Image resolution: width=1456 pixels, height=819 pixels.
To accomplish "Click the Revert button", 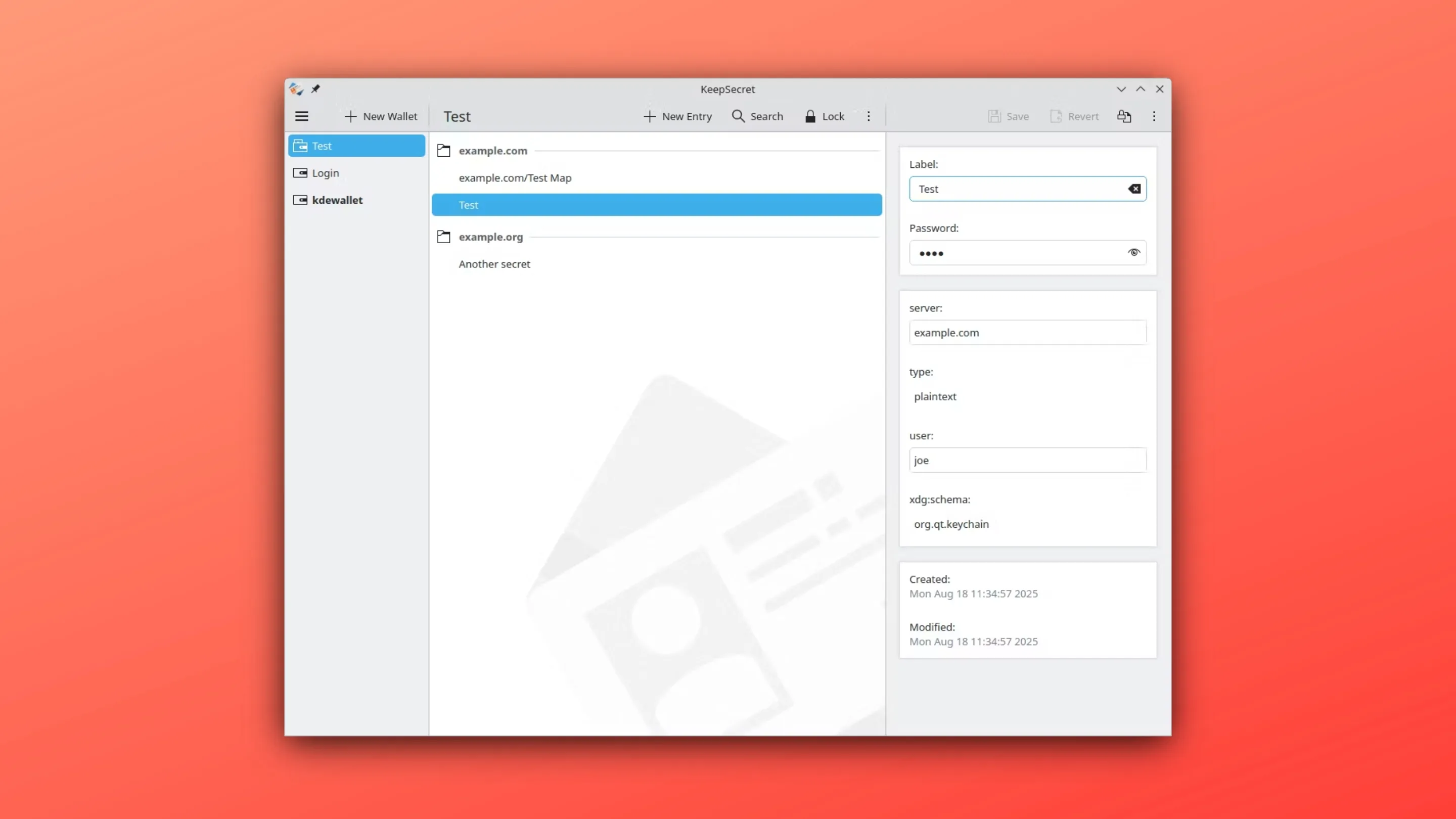I will [x=1074, y=116].
